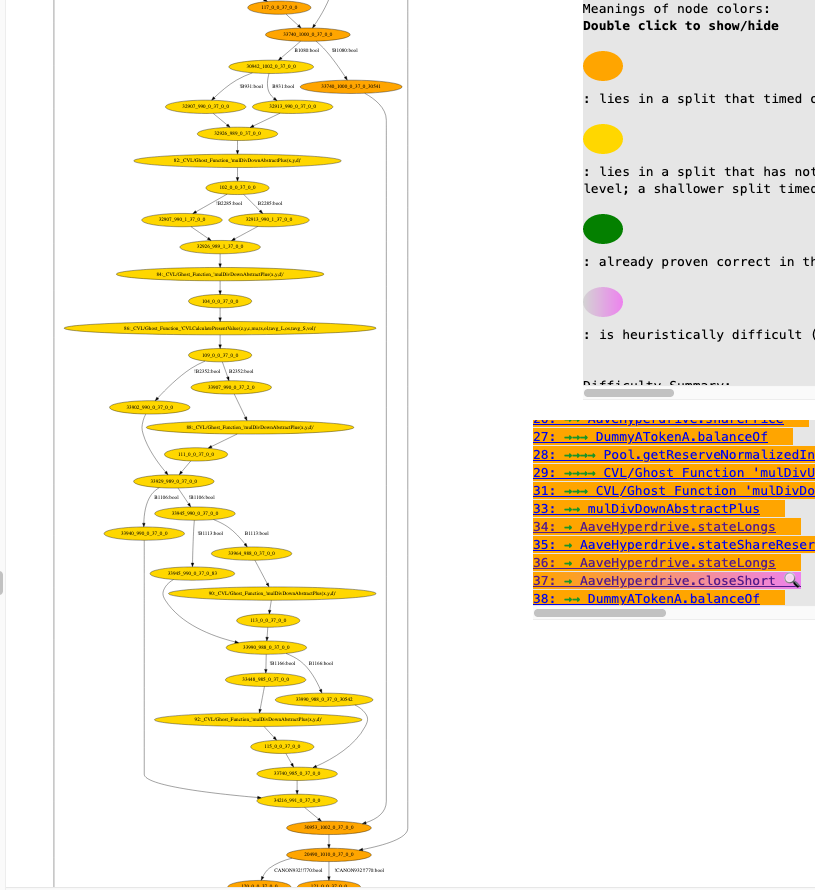This screenshot has height=890, width=815.
Task: Toggle the yellow shallower-split legend circle
Action: [604, 138]
